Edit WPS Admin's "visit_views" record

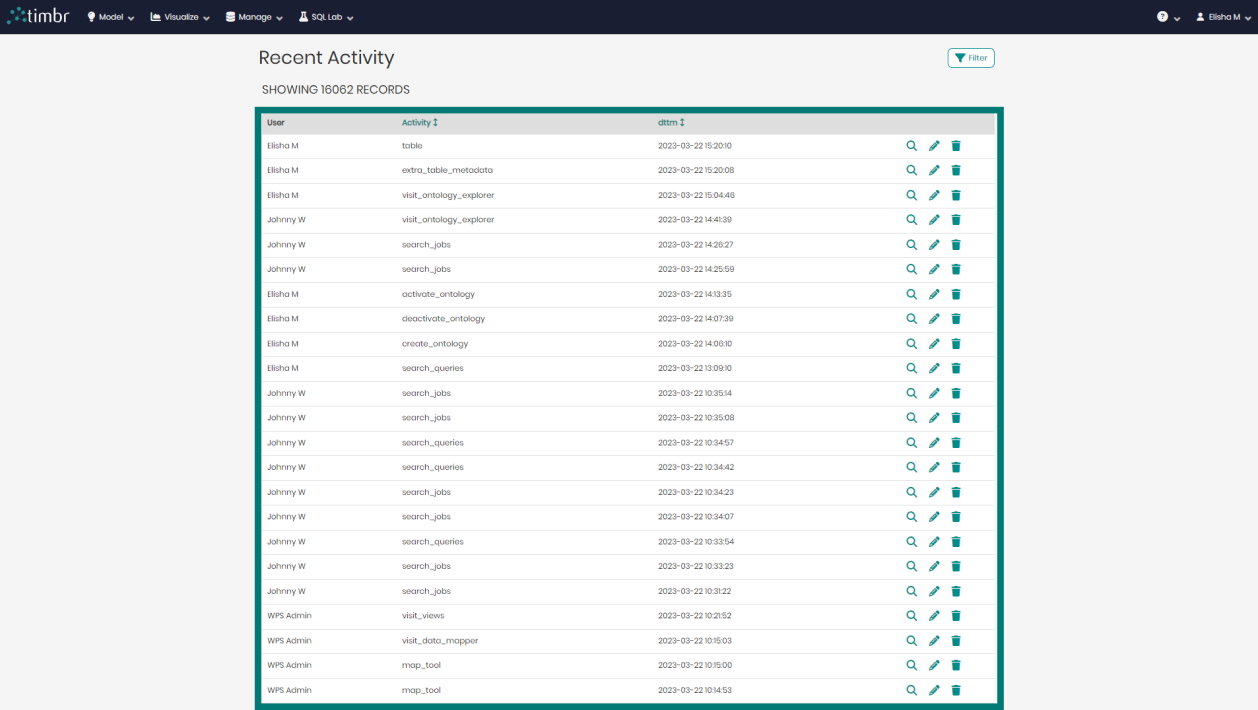(x=934, y=615)
